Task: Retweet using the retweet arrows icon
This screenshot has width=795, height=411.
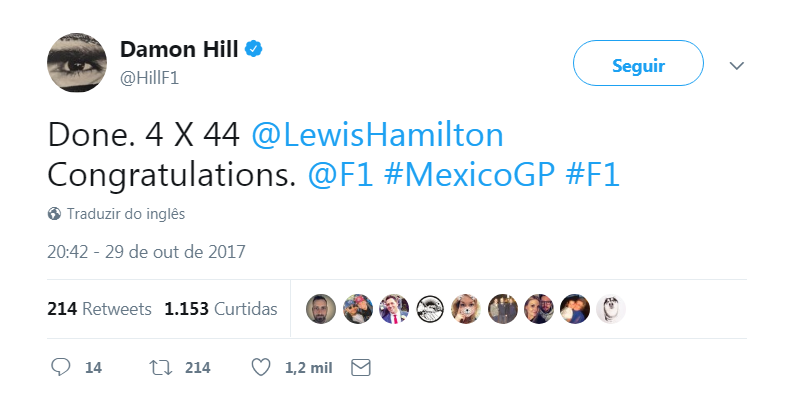Action: tap(159, 368)
